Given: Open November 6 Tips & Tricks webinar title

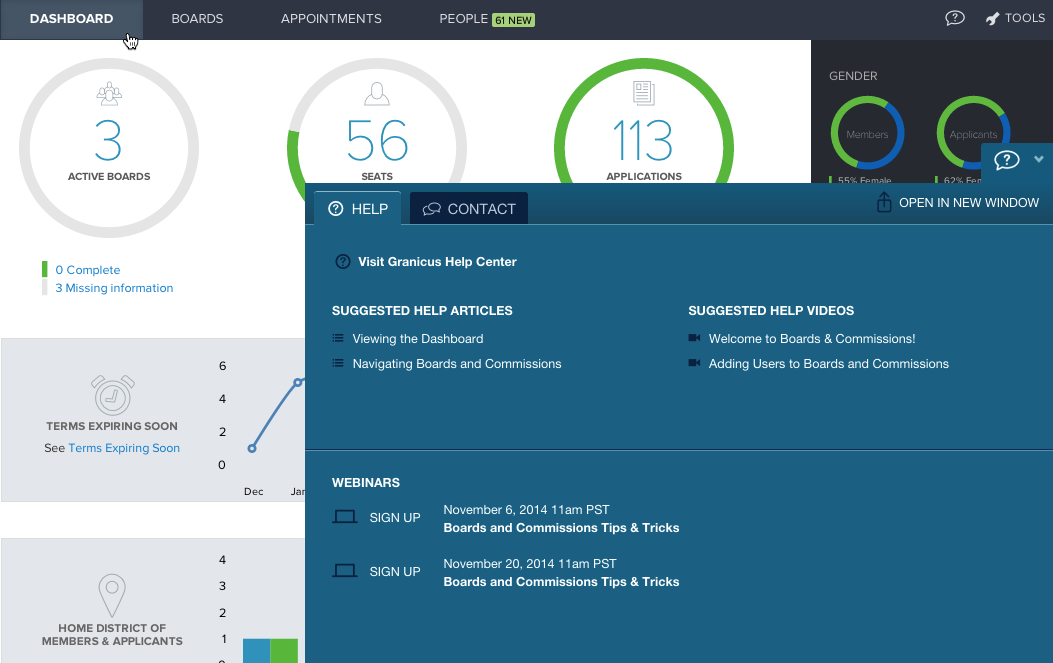Looking at the screenshot, I should pos(561,528).
